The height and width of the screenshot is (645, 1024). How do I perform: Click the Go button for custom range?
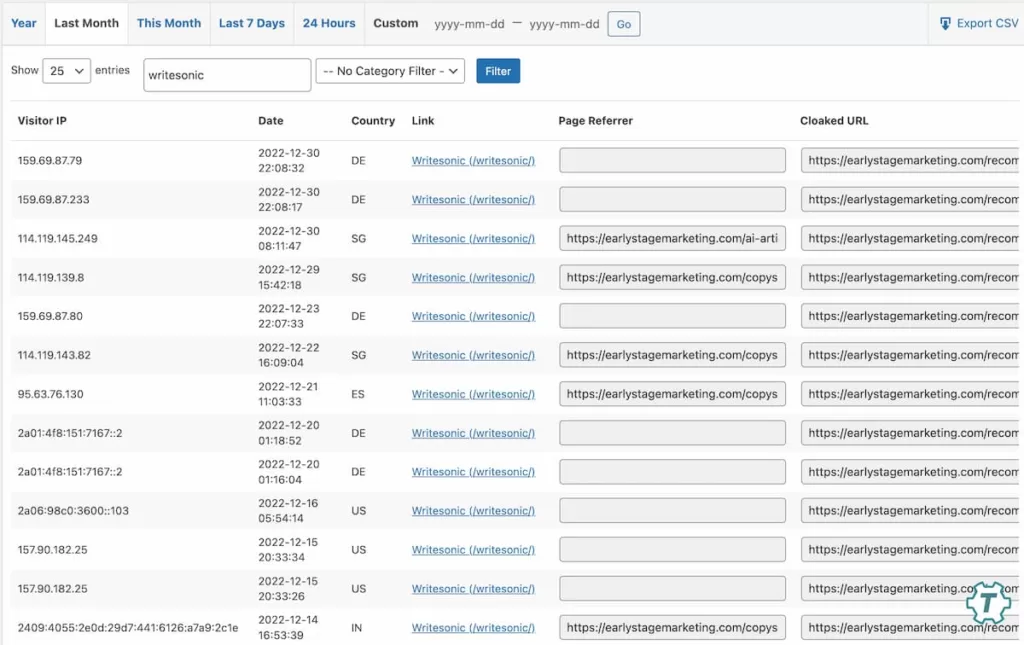(x=624, y=24)
